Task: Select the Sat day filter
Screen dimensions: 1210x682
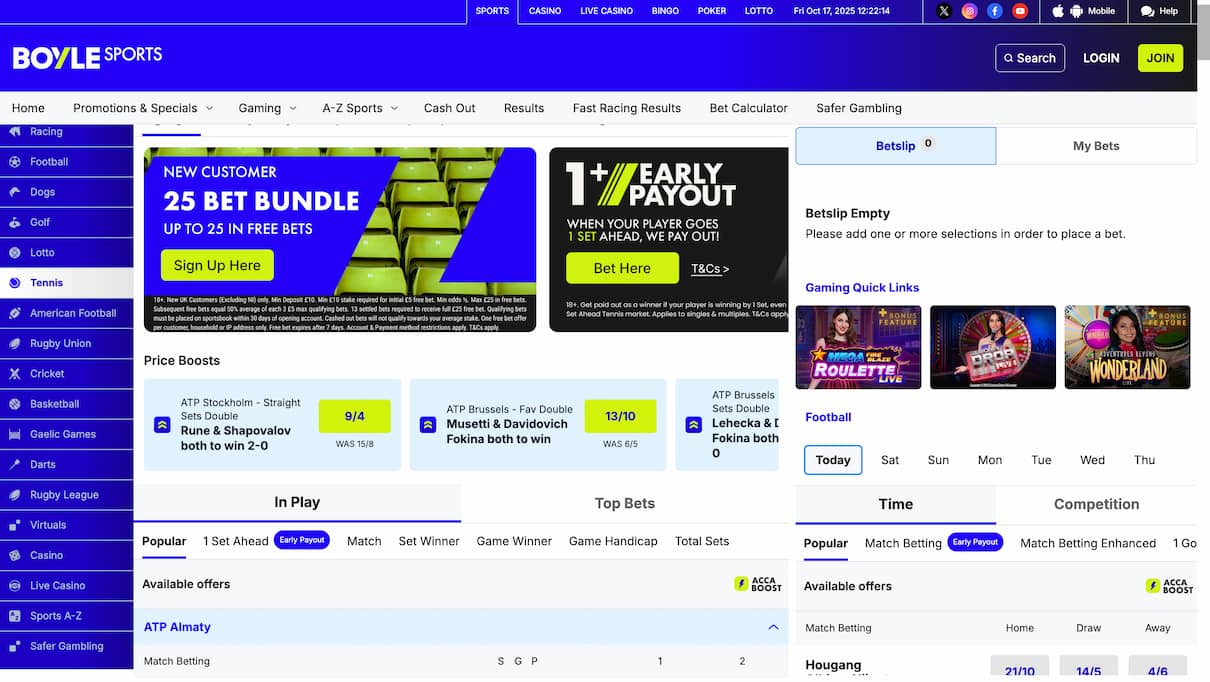Action: pyautogui.click(x=889, y=459)
